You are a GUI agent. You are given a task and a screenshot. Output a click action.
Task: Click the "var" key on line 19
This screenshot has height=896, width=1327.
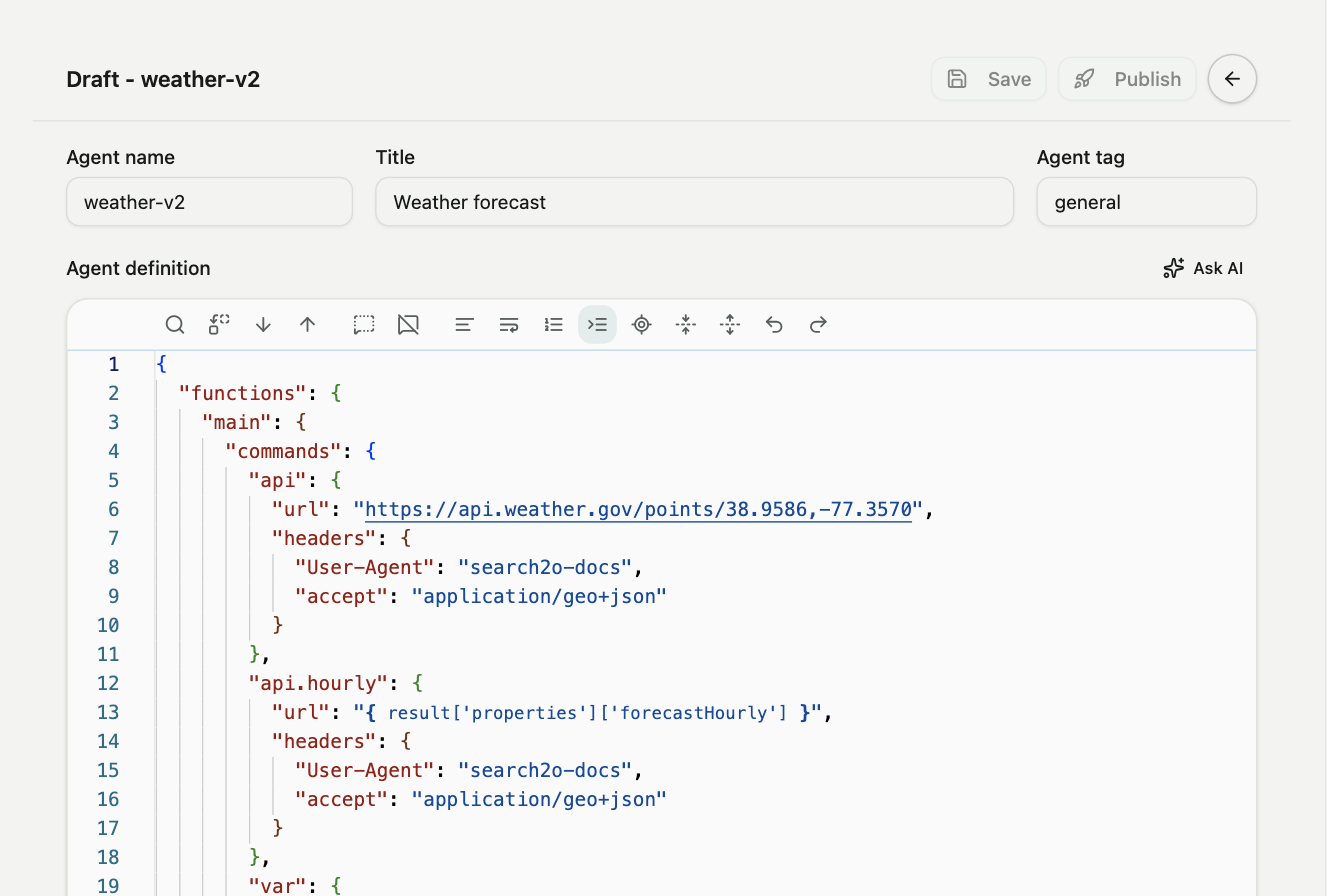[x=278, y=886]
